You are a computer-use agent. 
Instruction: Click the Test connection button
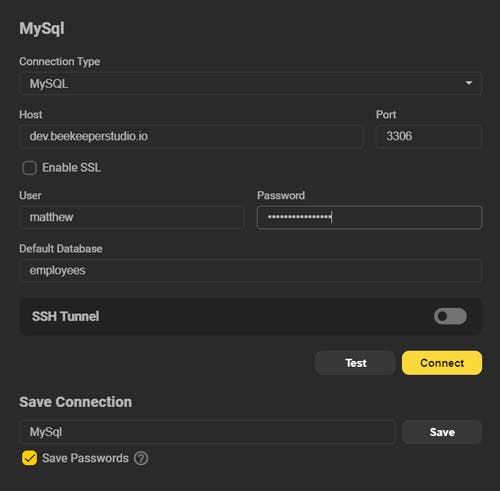tap(355, 363)
